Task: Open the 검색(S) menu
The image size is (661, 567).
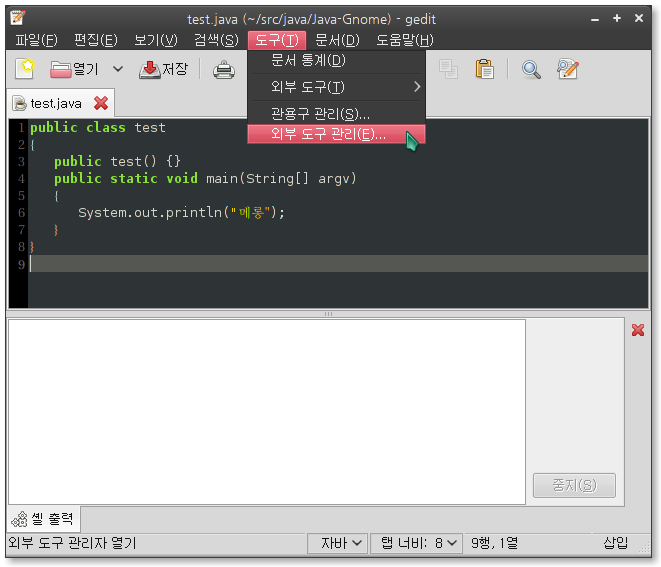Action: pos(216,40)
